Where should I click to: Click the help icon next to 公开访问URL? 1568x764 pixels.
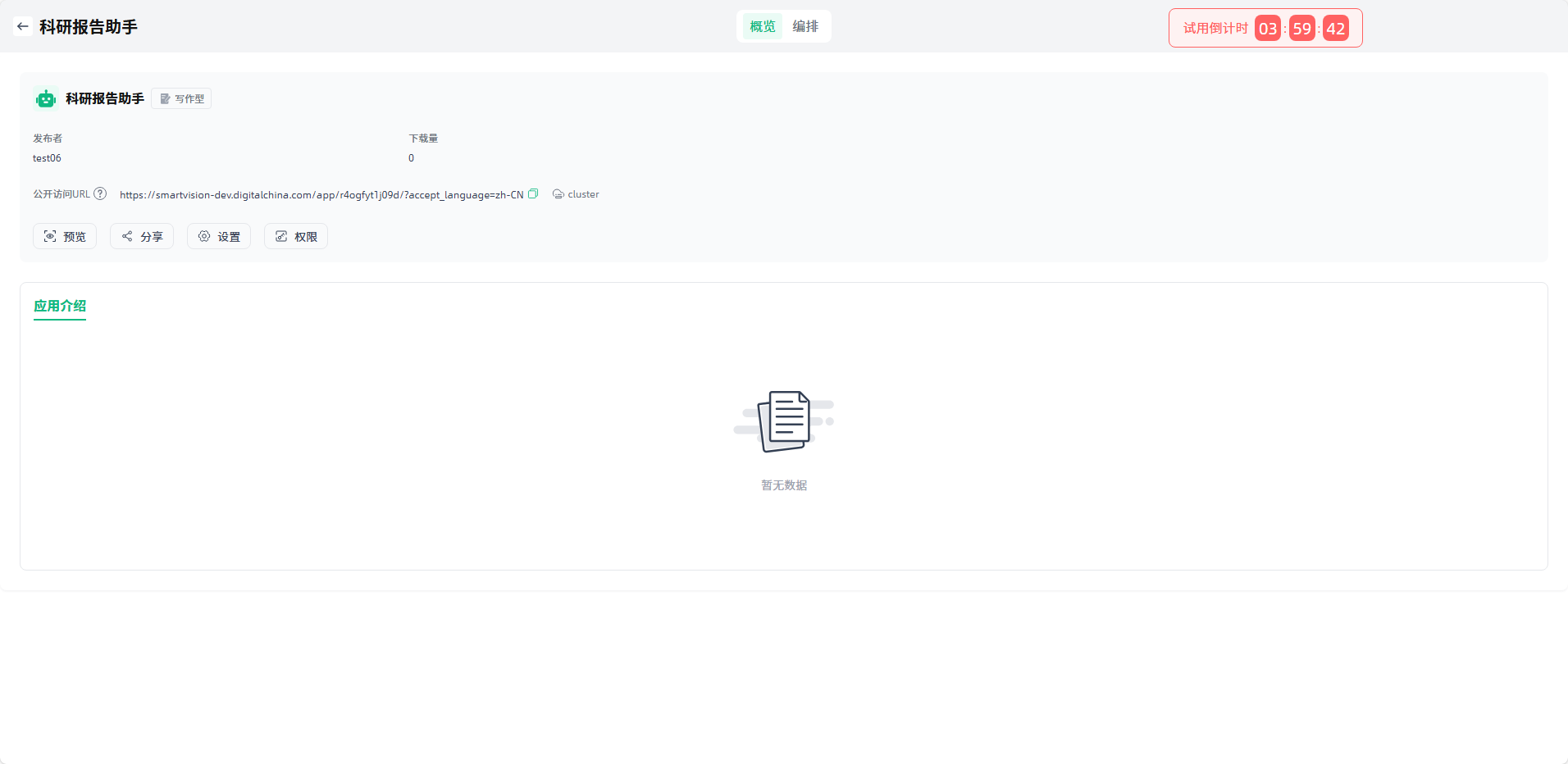[100, 194]
